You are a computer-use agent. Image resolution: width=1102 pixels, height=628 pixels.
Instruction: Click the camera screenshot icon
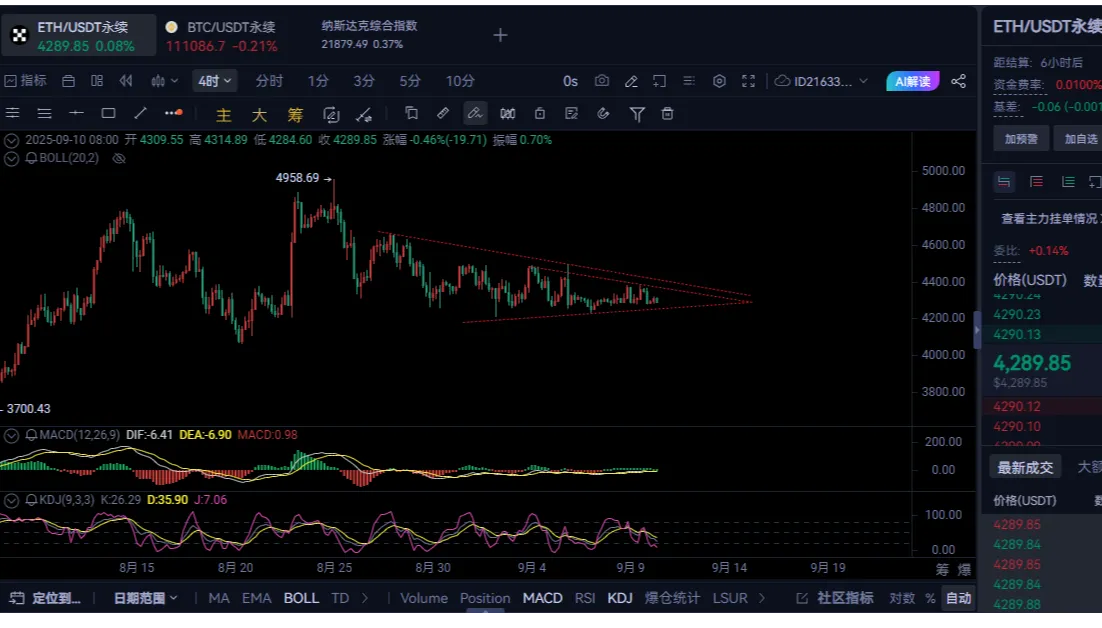[602, 81]
